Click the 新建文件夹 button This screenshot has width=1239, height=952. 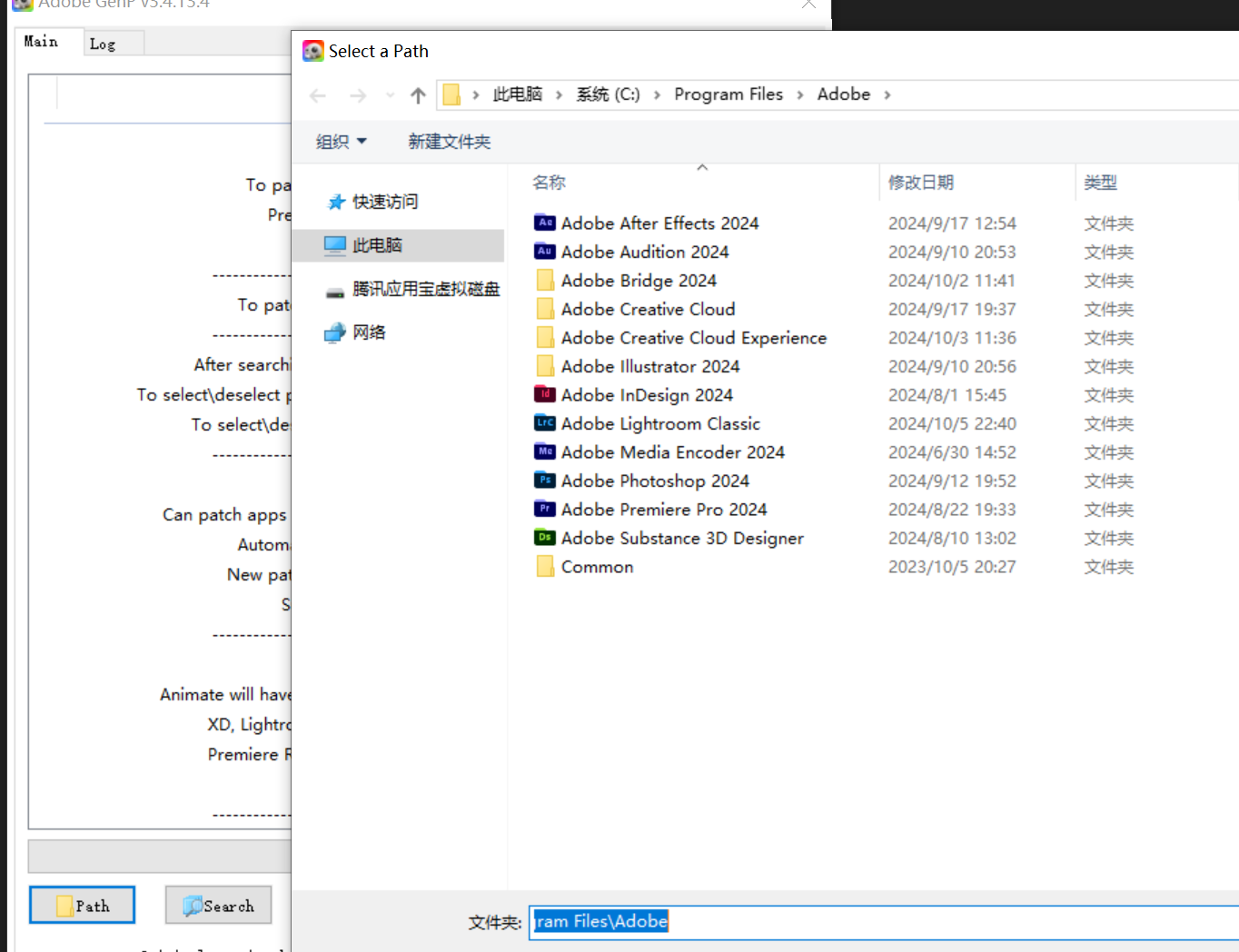449,142
